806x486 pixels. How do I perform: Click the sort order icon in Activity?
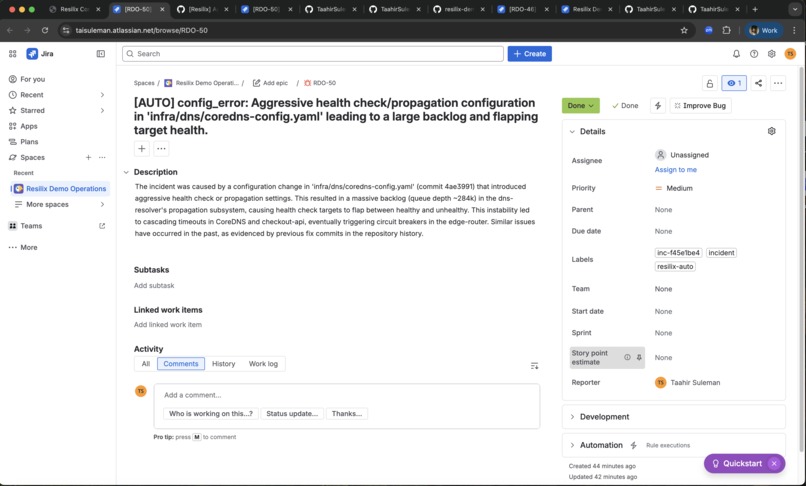click(534, 366)
